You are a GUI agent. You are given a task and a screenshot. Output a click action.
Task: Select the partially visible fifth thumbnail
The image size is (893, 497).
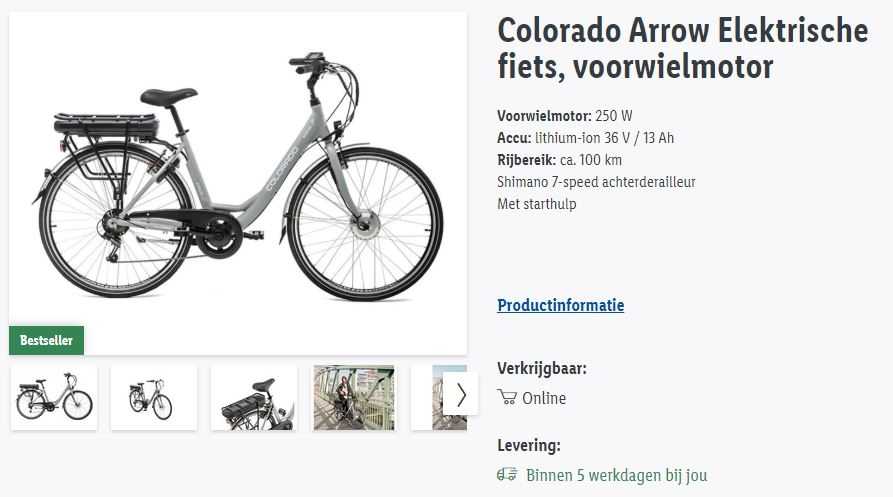coord(438,398)
